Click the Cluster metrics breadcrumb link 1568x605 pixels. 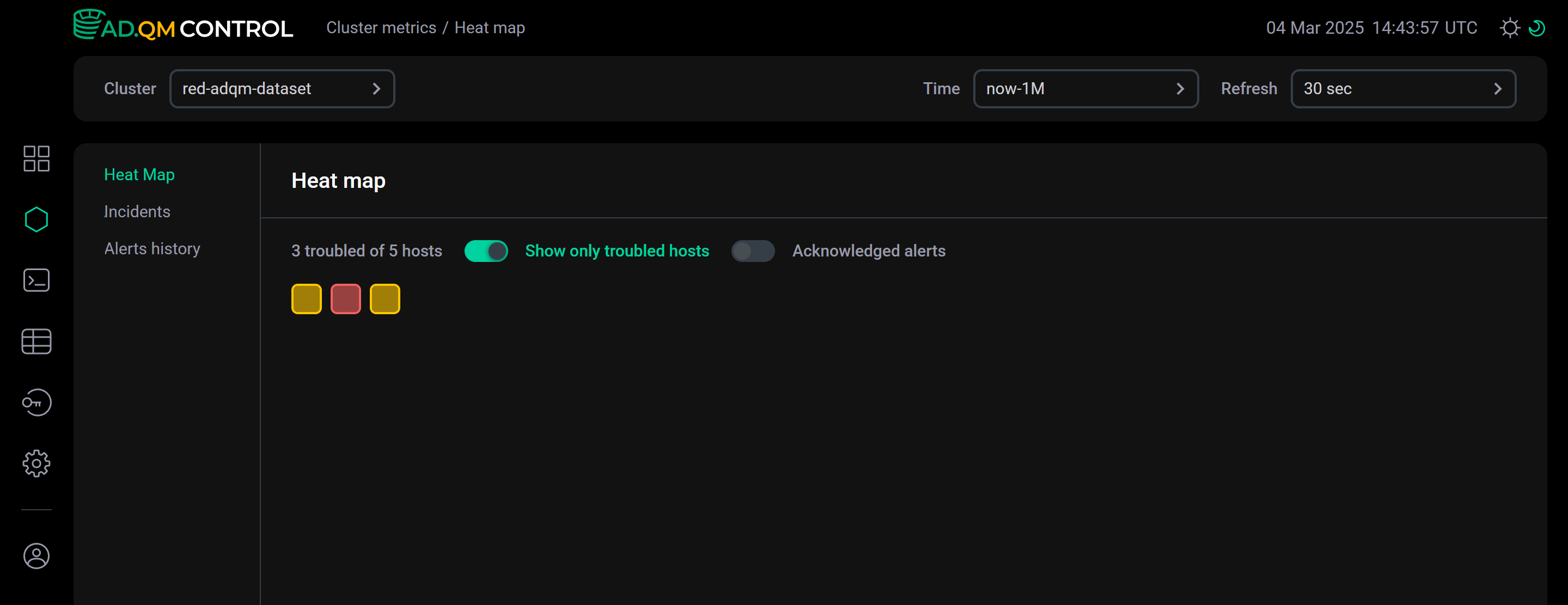click(381, 28)
